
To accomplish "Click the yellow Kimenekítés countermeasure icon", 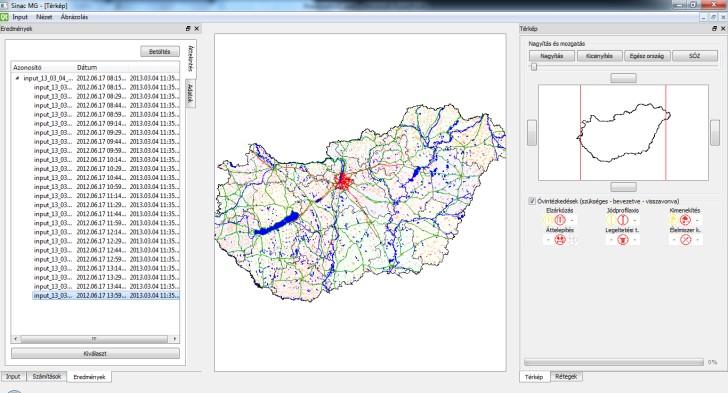I will click(673, 220).
